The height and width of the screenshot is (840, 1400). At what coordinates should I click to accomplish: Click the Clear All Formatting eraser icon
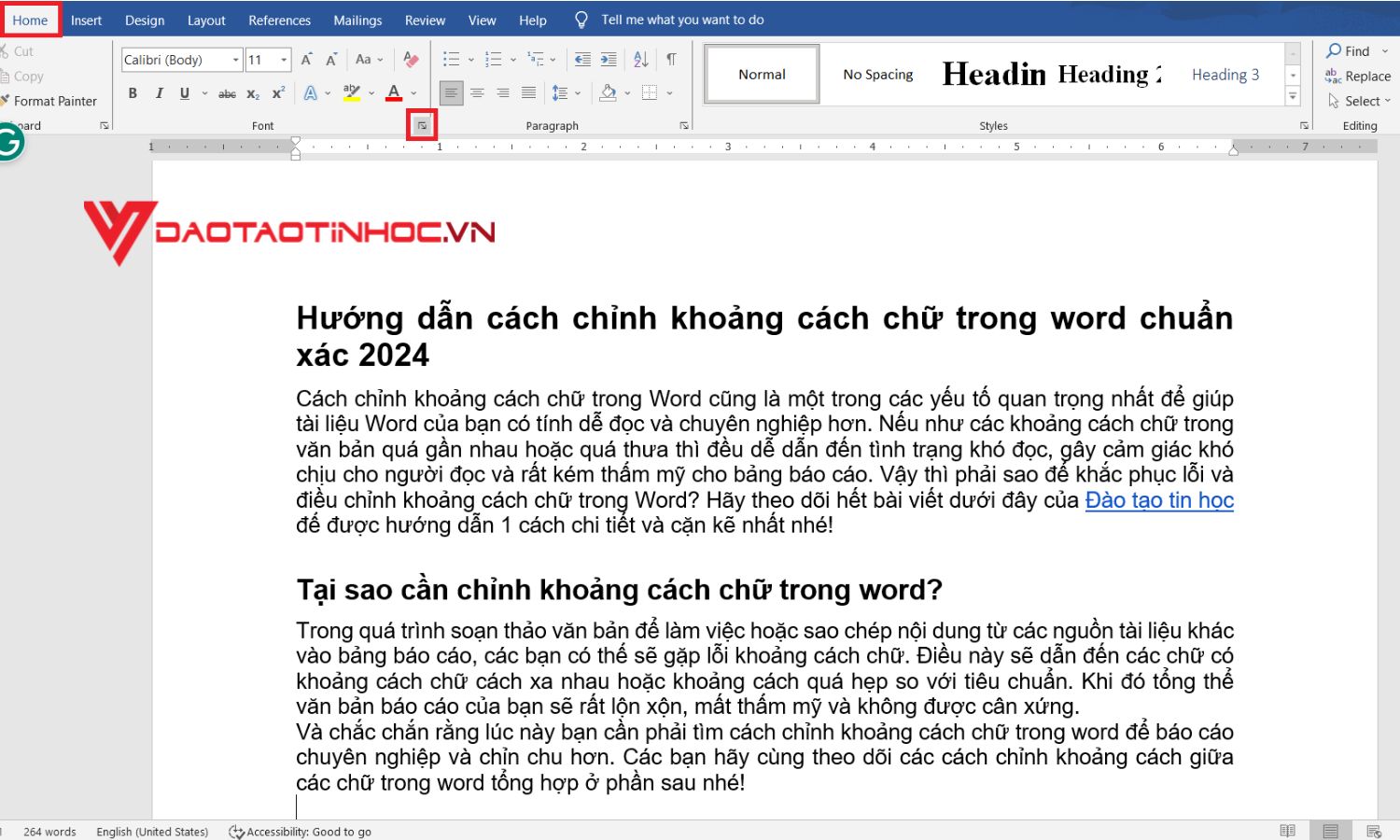coord(410,60)
